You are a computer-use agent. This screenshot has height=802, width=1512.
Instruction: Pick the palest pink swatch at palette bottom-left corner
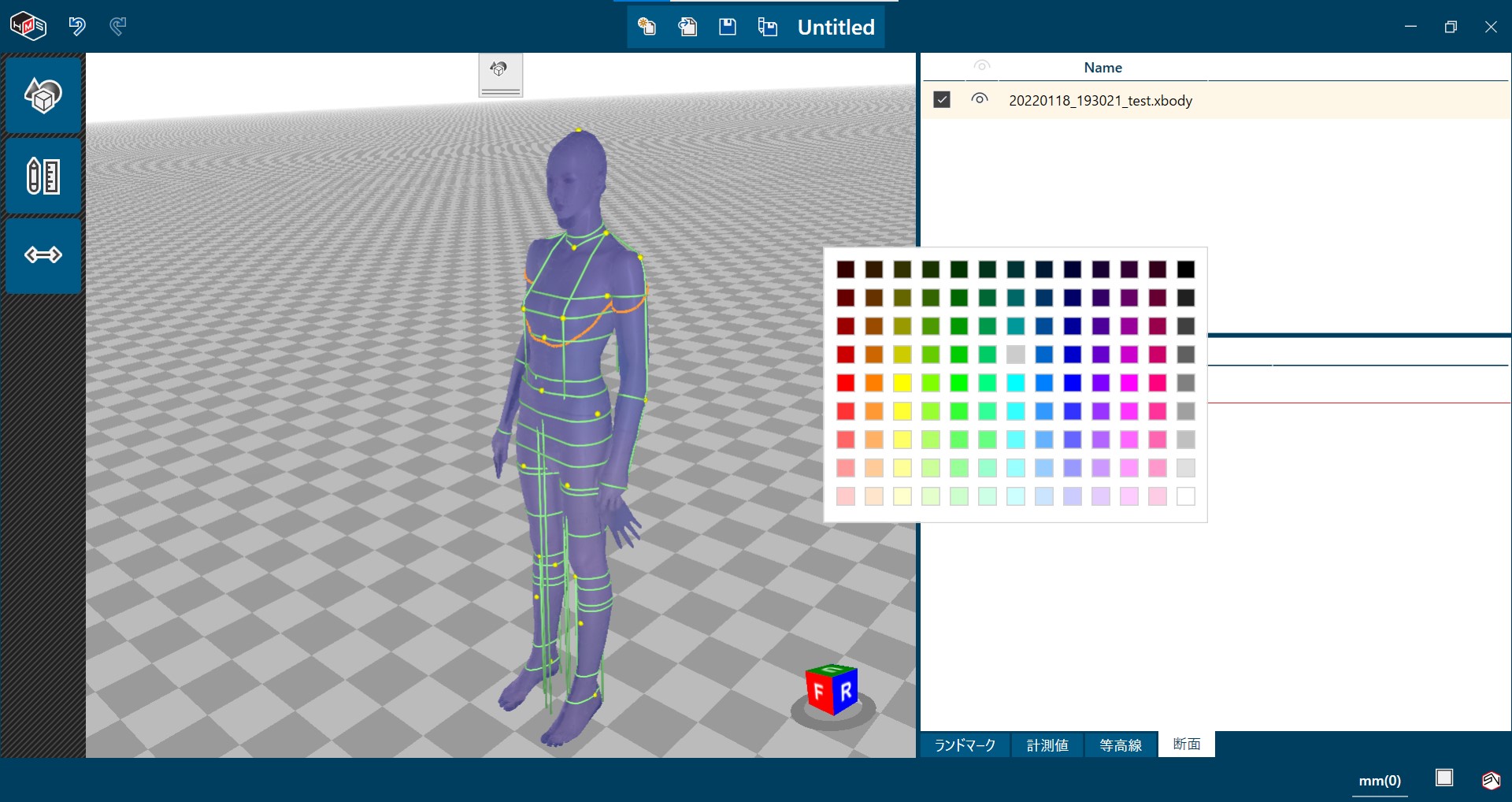846,496
